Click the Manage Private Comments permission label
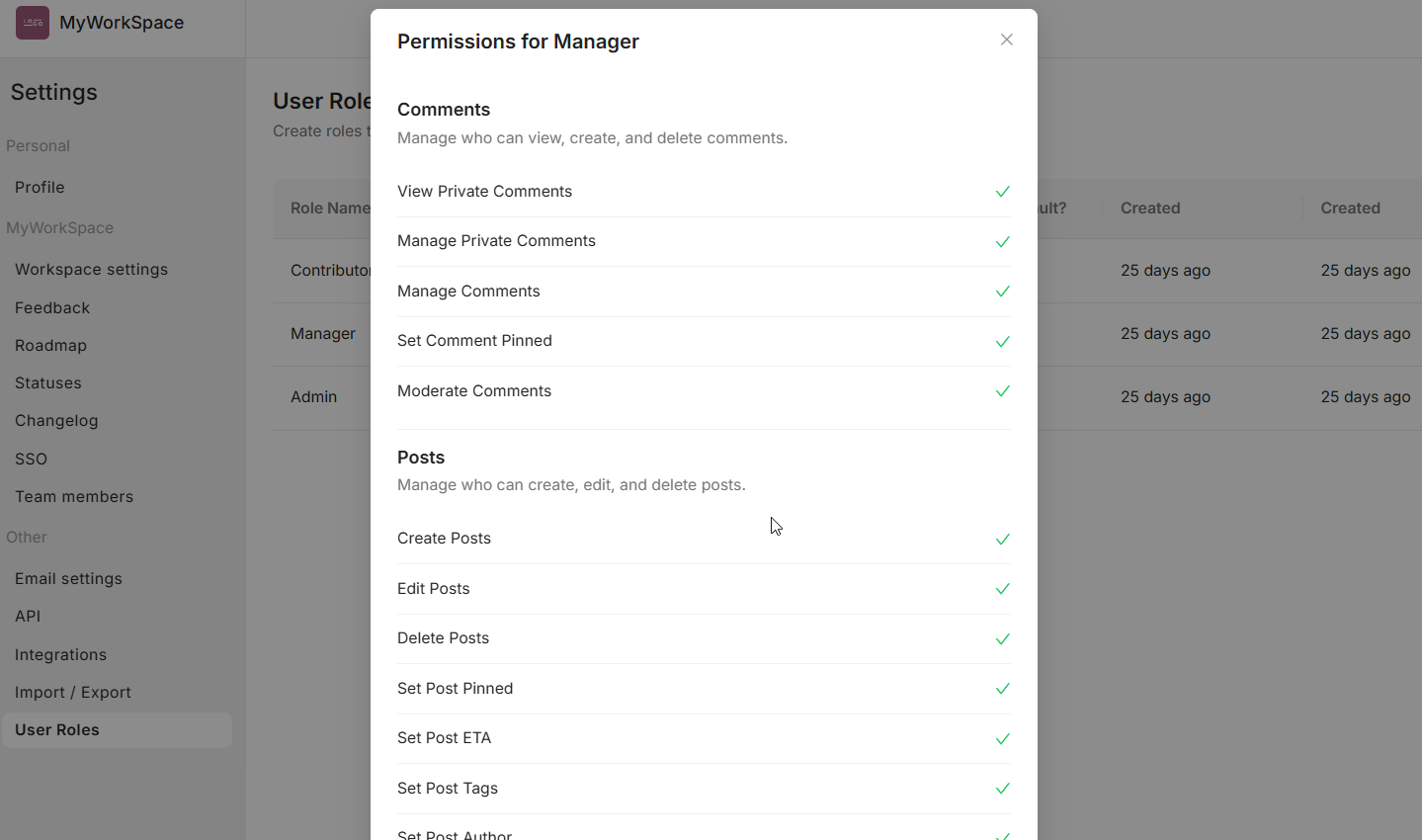The image size is (1422, 840). coord(496,240)
